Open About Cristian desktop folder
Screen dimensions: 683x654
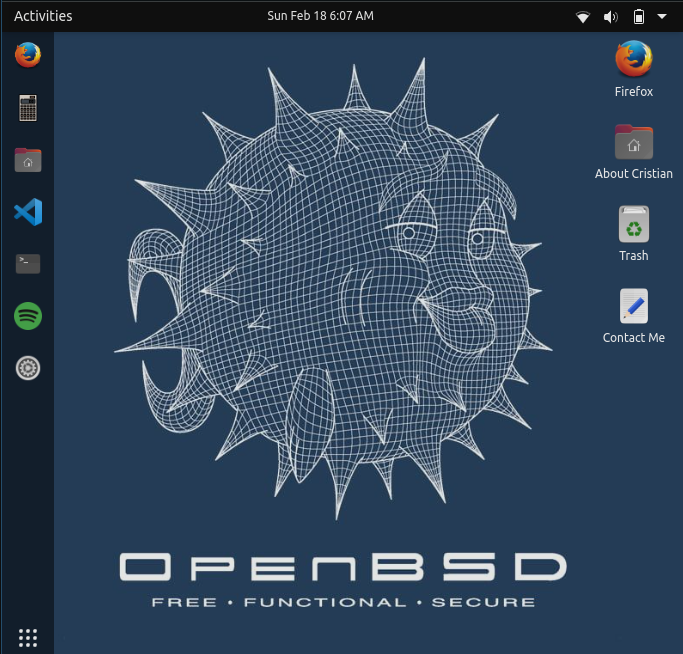click(634, 142)
